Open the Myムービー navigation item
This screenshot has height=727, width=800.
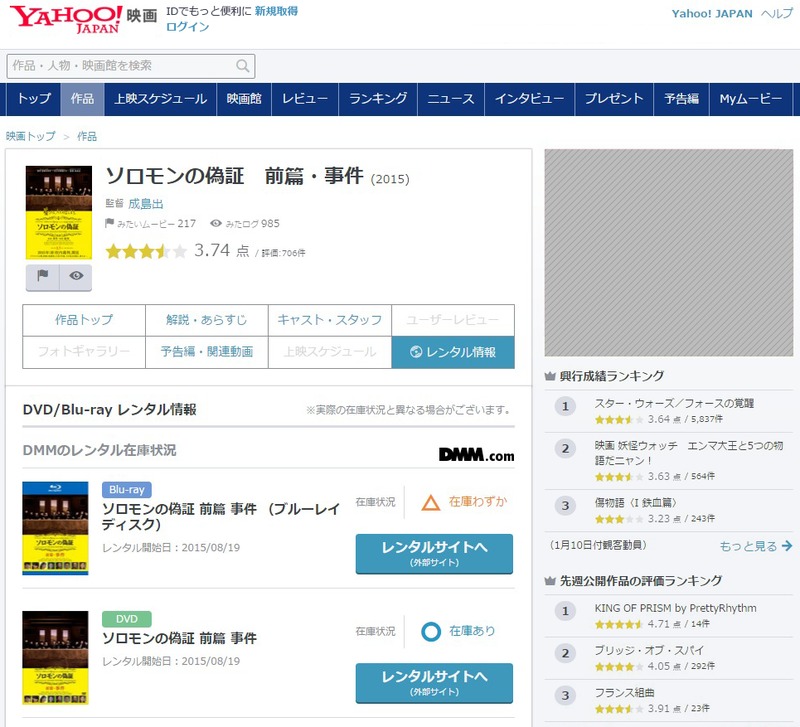(x=751, y=98)
